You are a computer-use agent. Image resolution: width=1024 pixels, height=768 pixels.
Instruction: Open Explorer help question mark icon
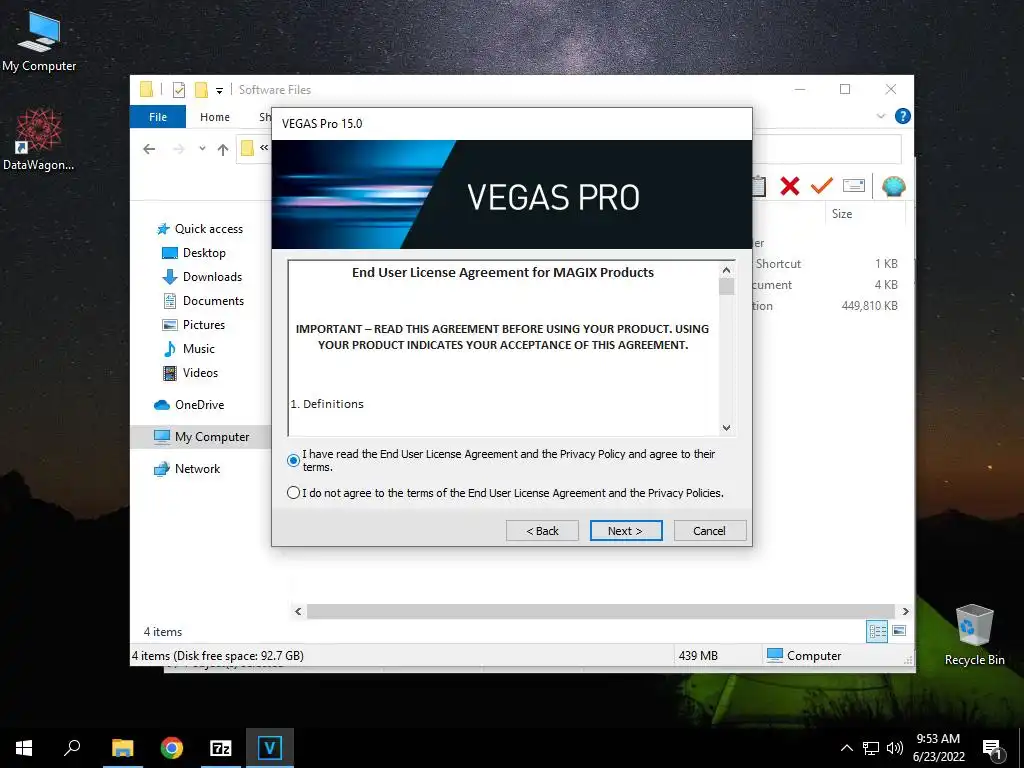(903, 116)
